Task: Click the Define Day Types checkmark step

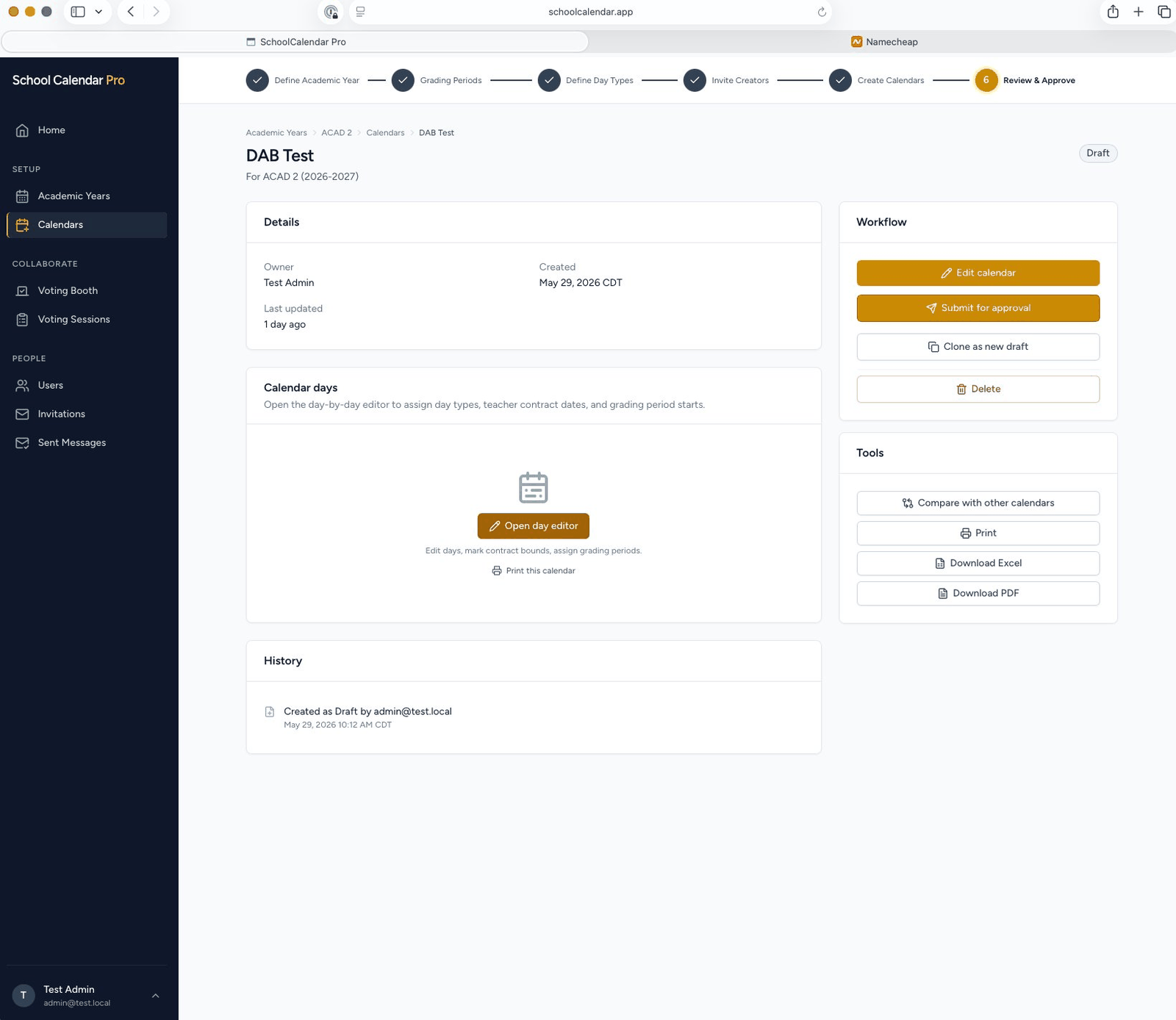Action: point(549,80)
